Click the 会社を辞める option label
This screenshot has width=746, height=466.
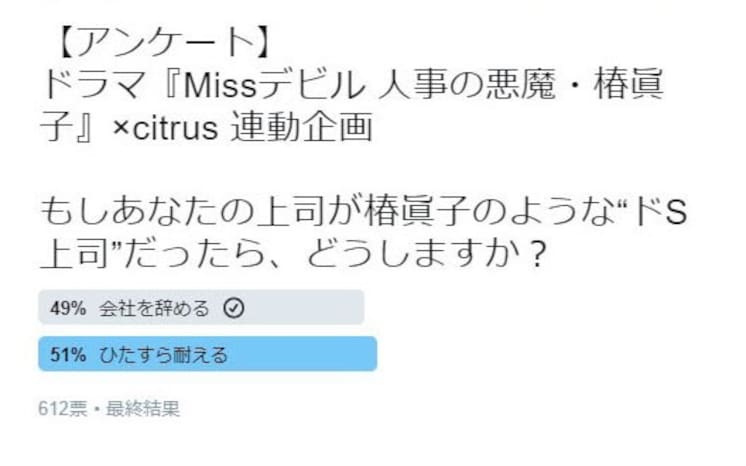tap(154, 308)
